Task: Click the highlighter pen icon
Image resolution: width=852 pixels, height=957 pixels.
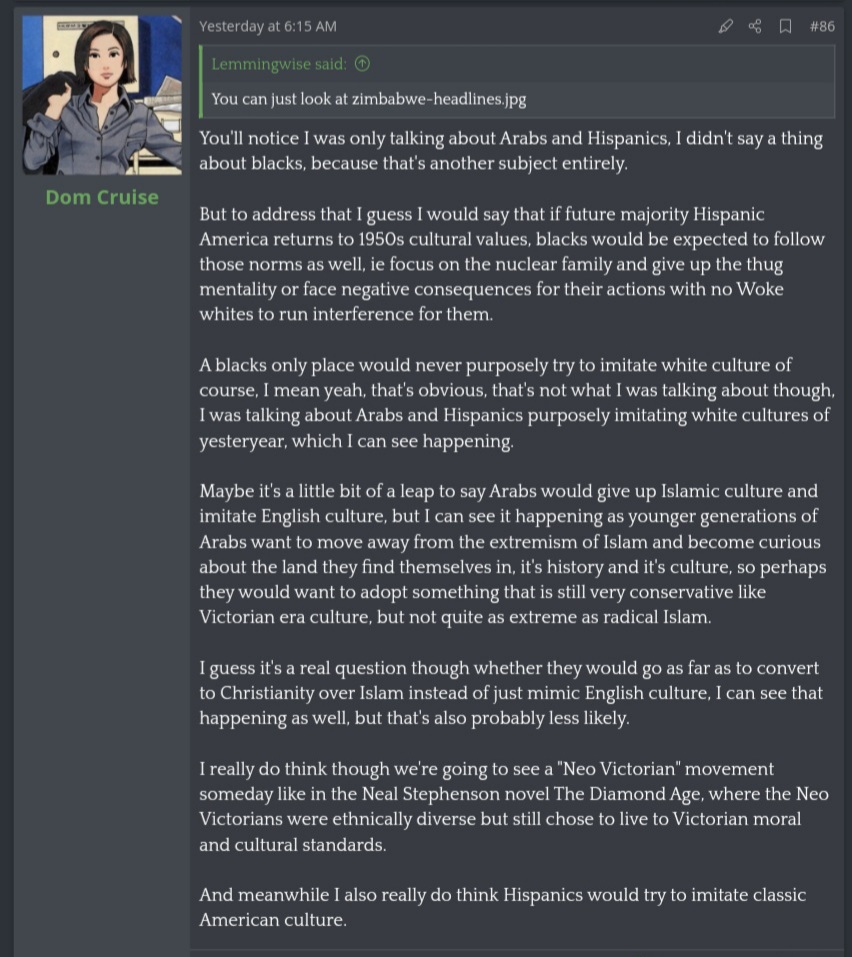Action: [x=726, y=26]
